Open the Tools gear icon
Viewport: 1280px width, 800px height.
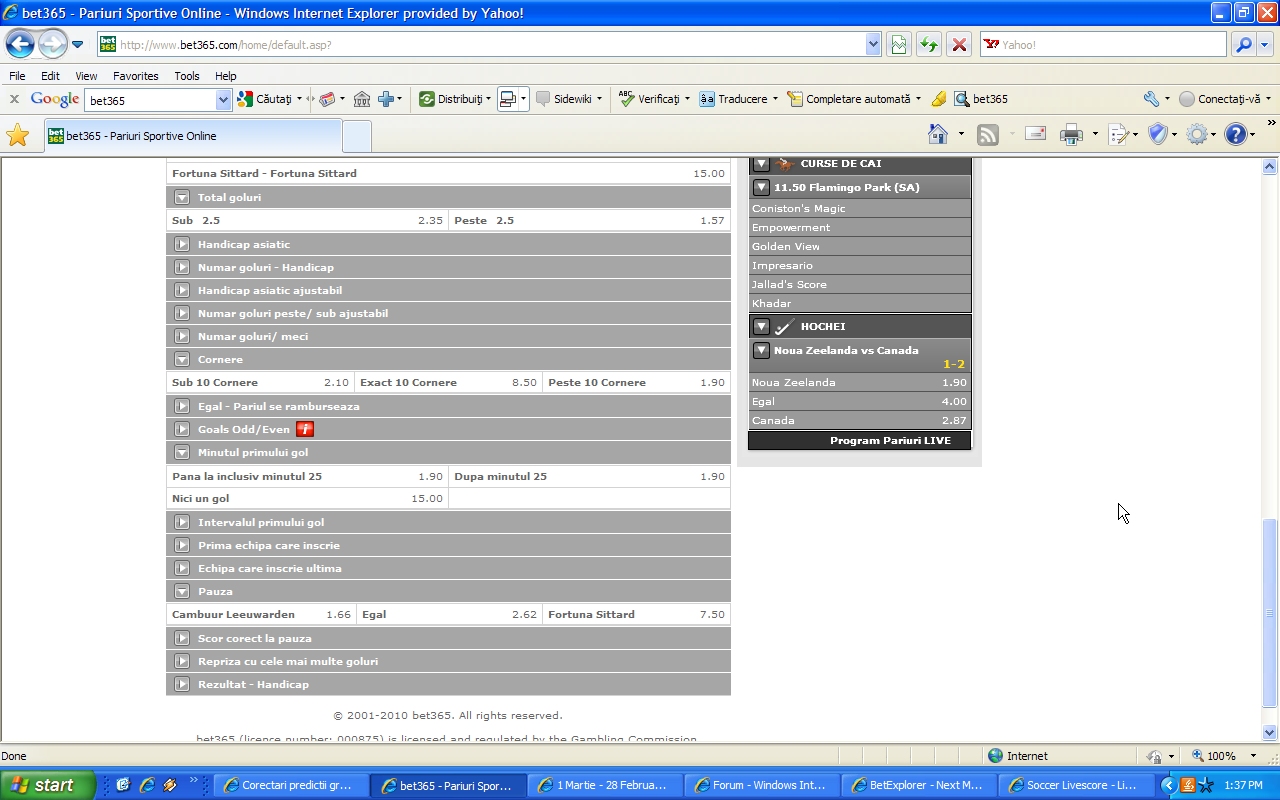pyautogui.click(x=1197, y=134)
